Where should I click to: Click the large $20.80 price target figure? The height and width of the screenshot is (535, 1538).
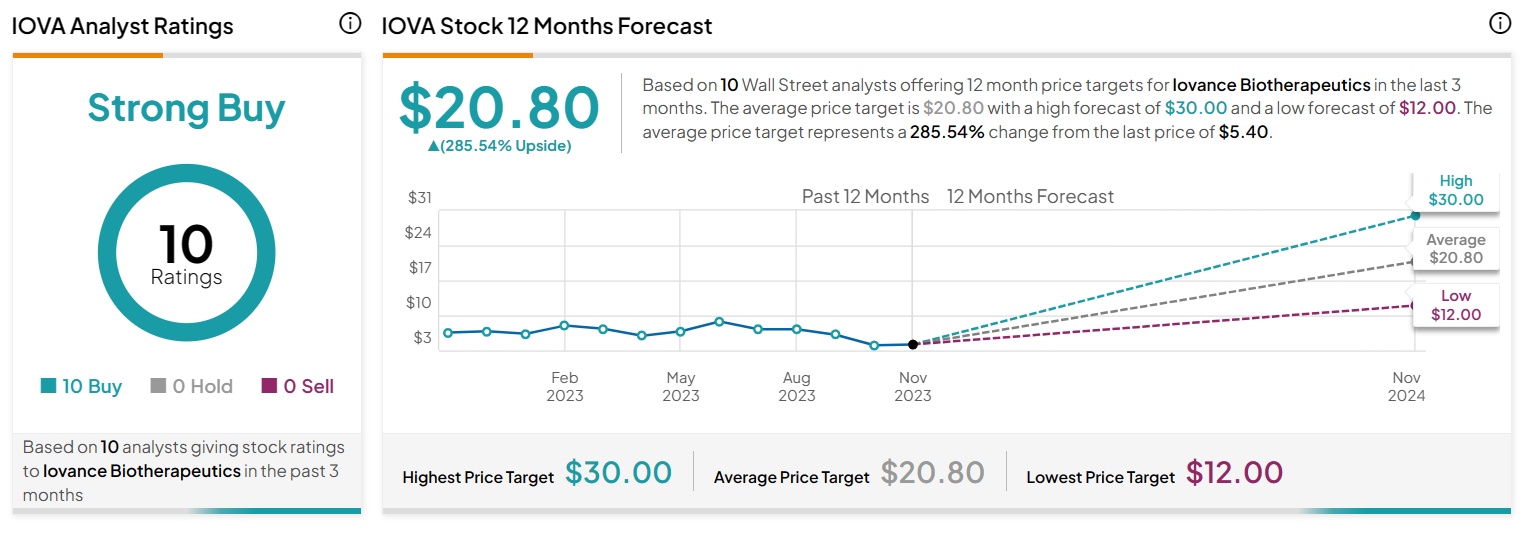[x=499, y=107]
